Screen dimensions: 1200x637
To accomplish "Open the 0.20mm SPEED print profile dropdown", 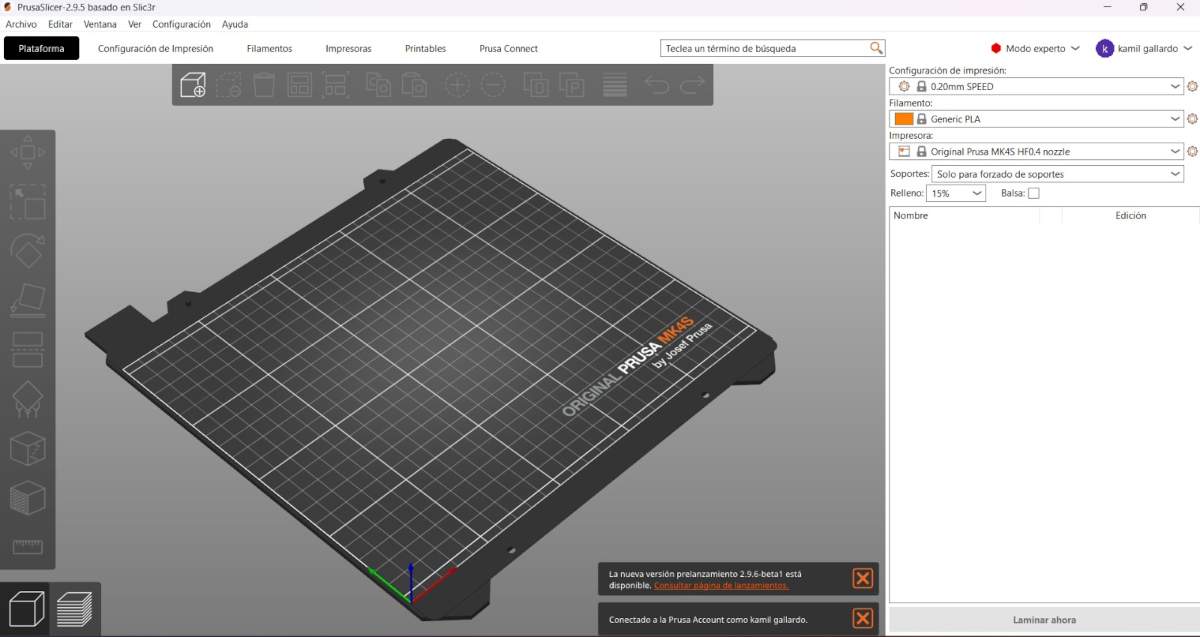I will (1036, 87).
